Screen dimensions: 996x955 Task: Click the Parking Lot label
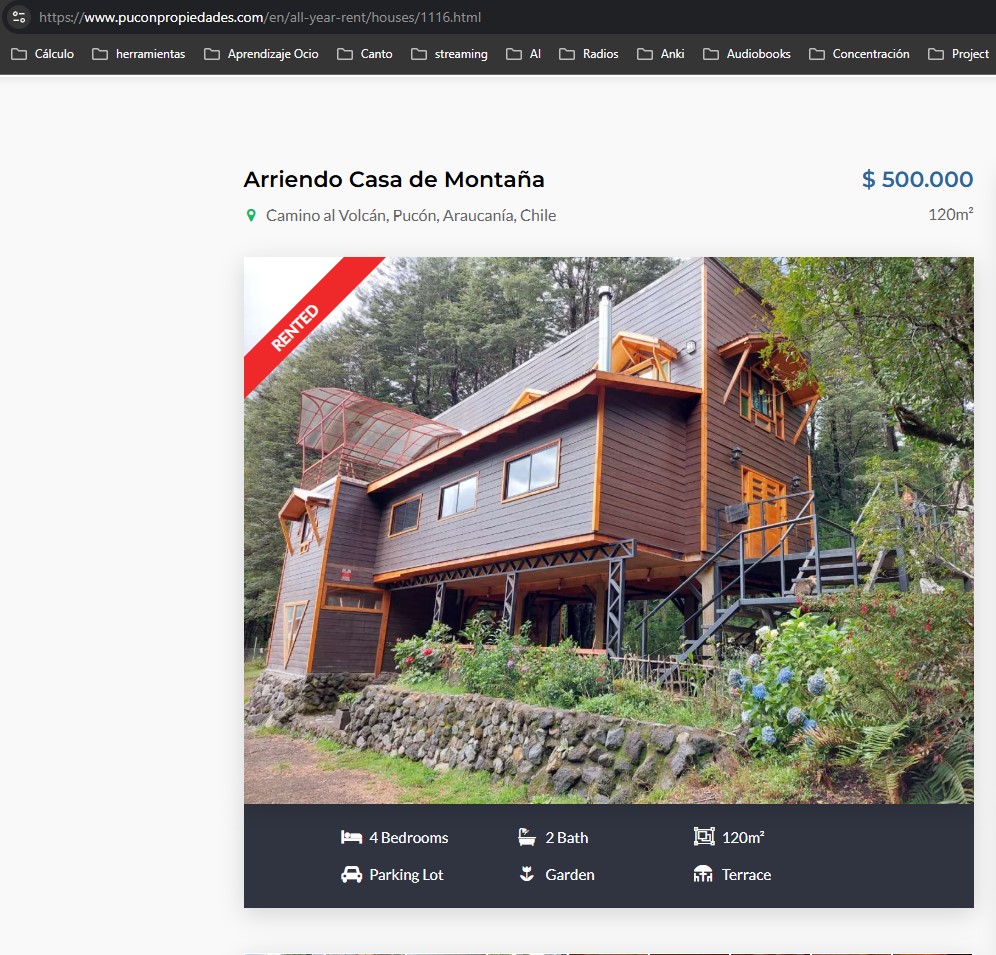(x=406, y=874)
